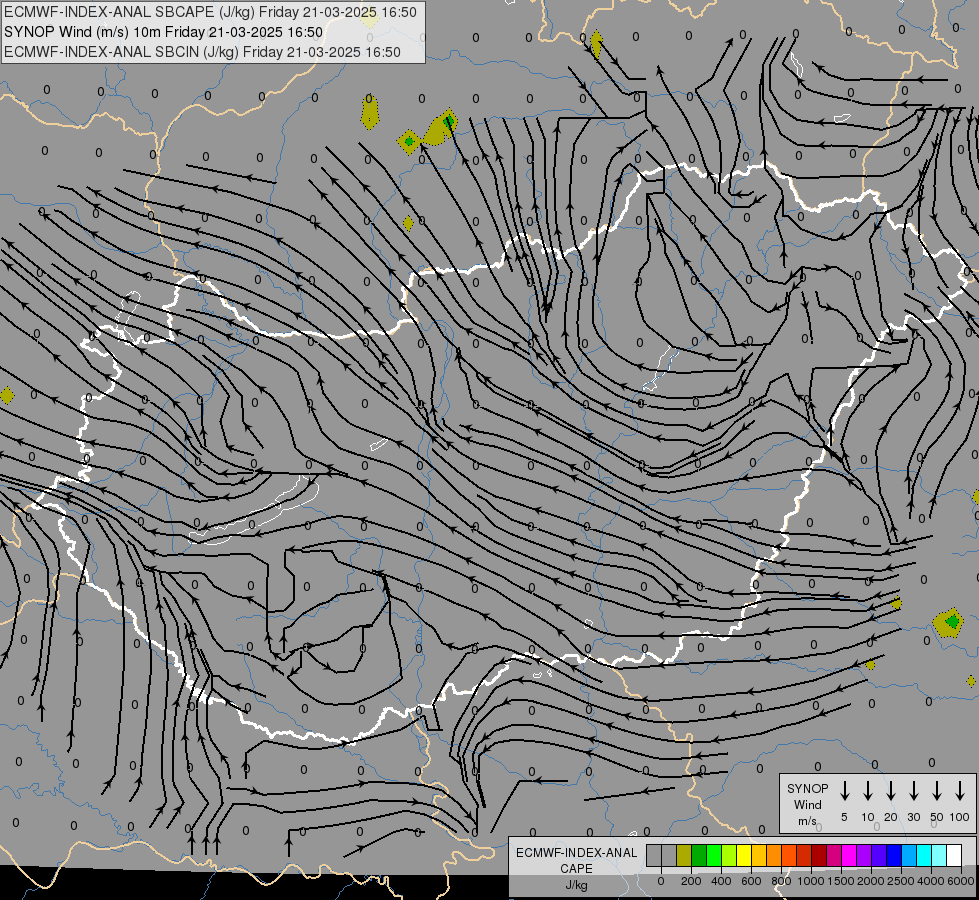The image size is (979, 900).
Task: Pick the gold CAPE legend swatch
Action: click(759, 855)
